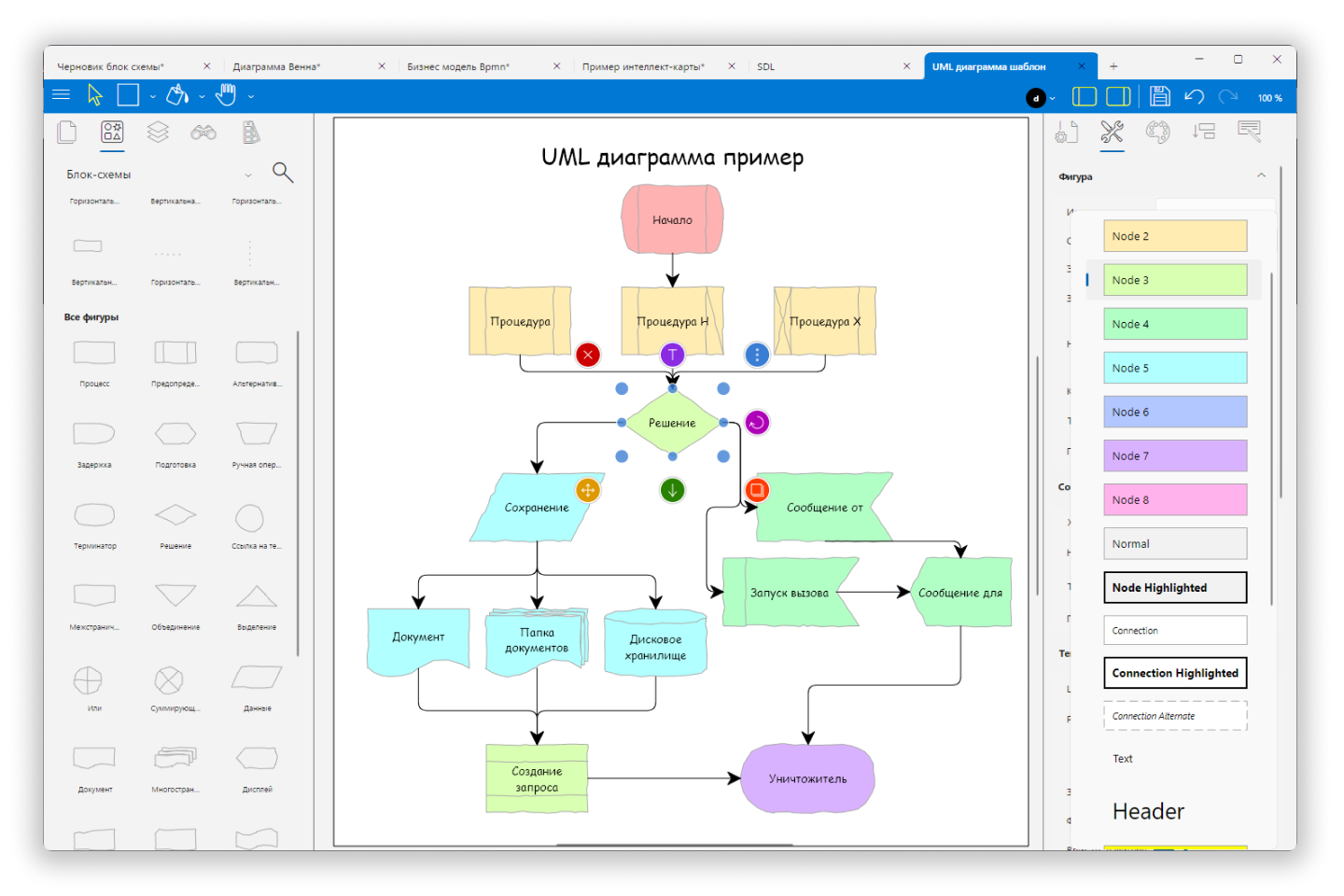
Task: Open the palette theme panel
Action: pyautogui.click(x=1157, y=133)
